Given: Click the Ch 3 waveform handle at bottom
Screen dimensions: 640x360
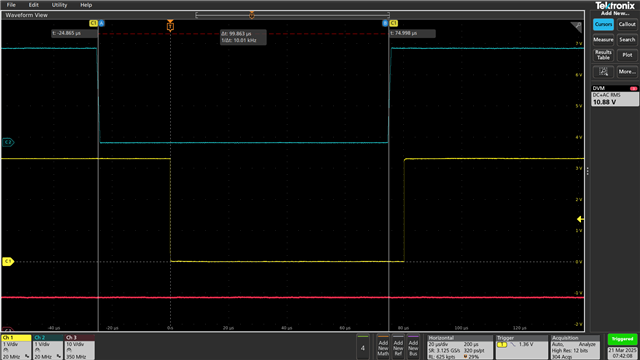Looking at the screenshot, I should [x=7, y=329].
